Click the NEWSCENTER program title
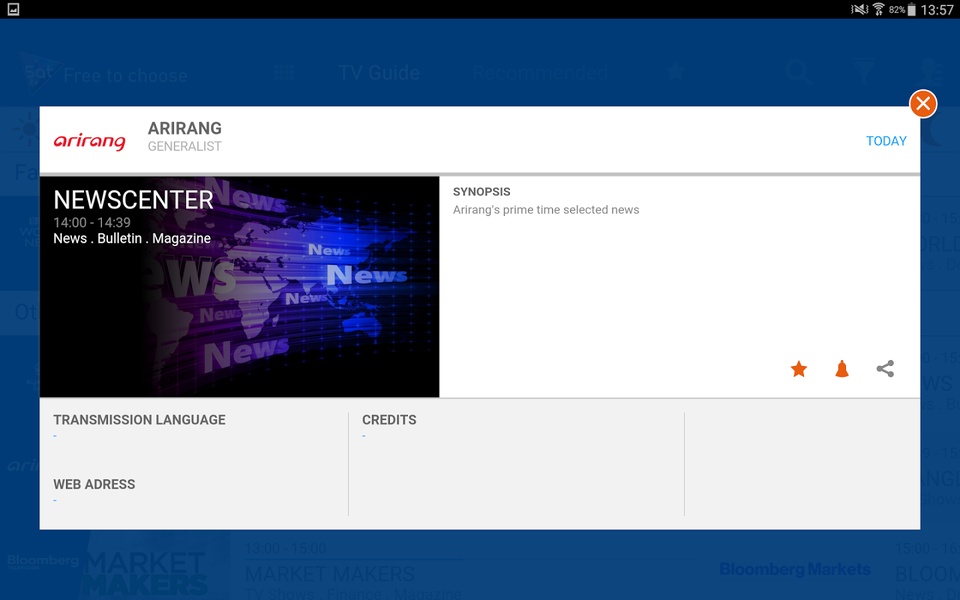This screenshot has width=960, height=600. click(x=133, y=200)
